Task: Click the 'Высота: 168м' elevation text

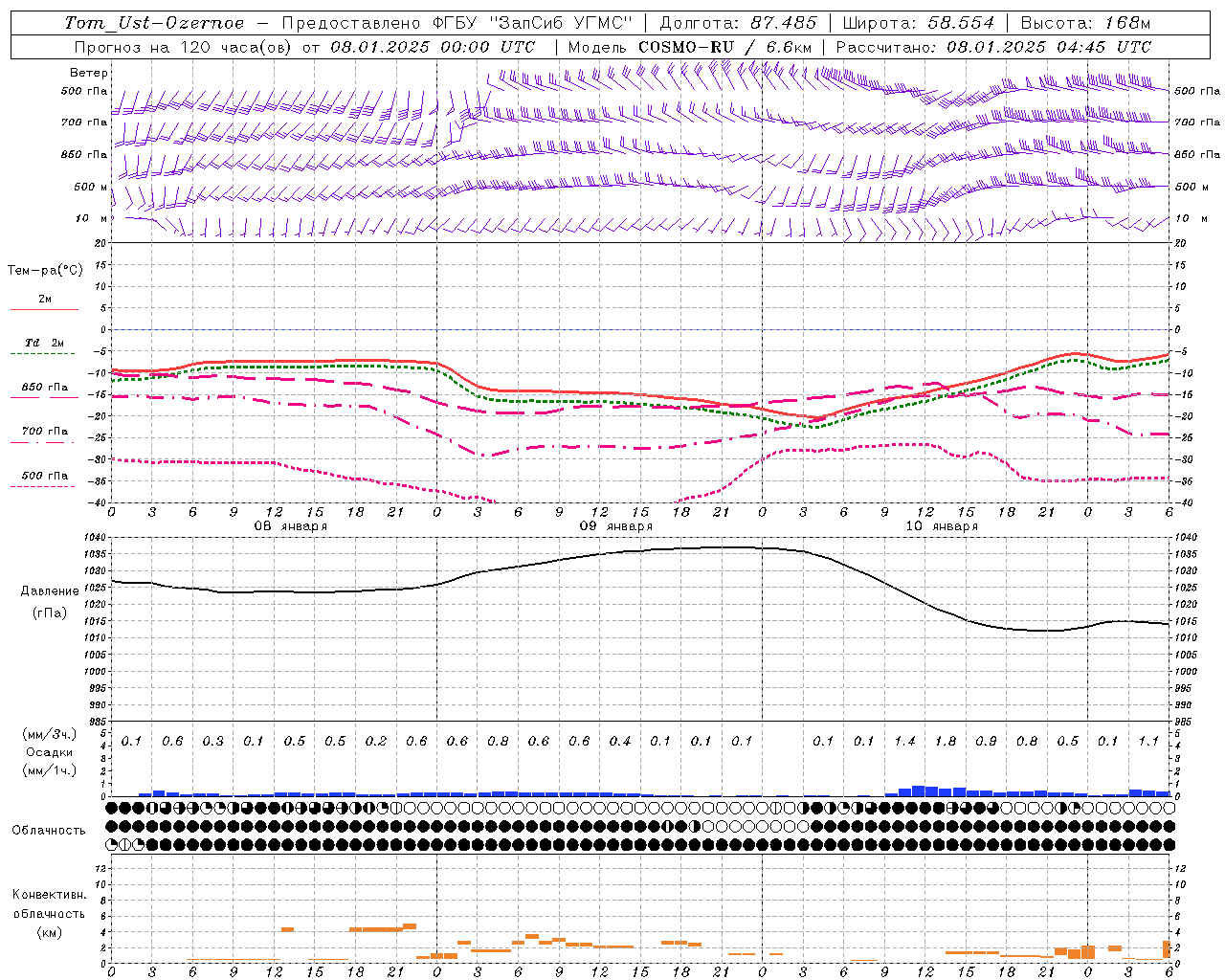Action: (1085, 23)
